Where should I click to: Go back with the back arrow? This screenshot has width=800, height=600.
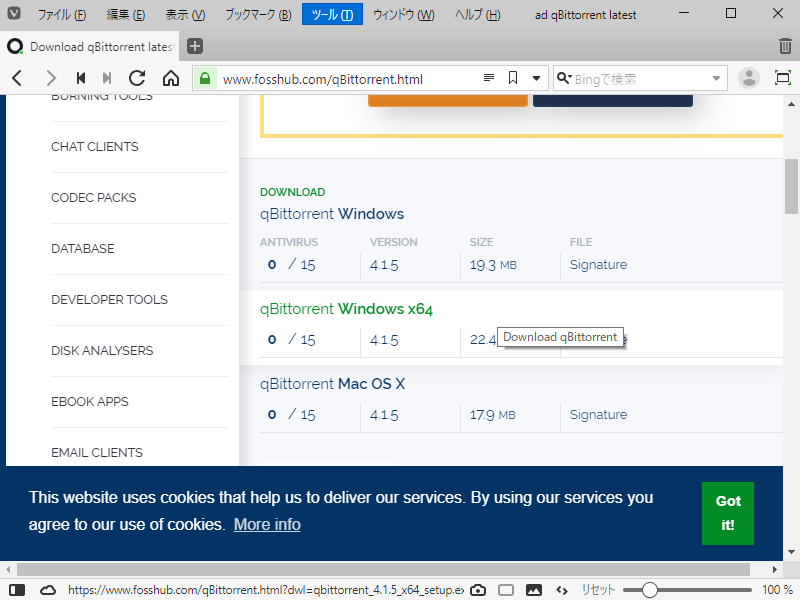[17, 78]
